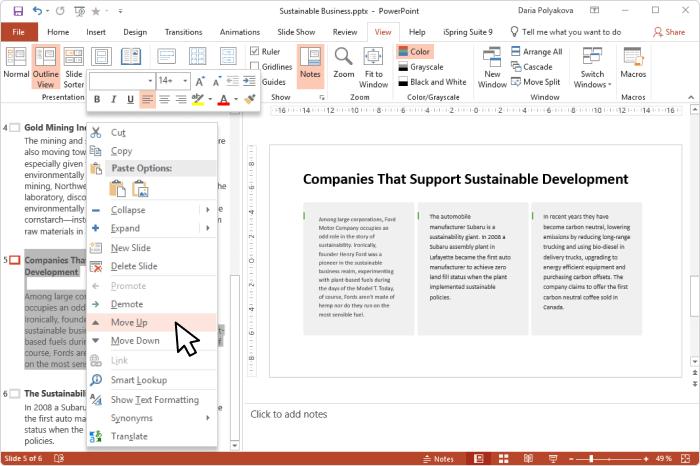Select Grayscale color mode

pyautogui.click(x=426, y=67)
